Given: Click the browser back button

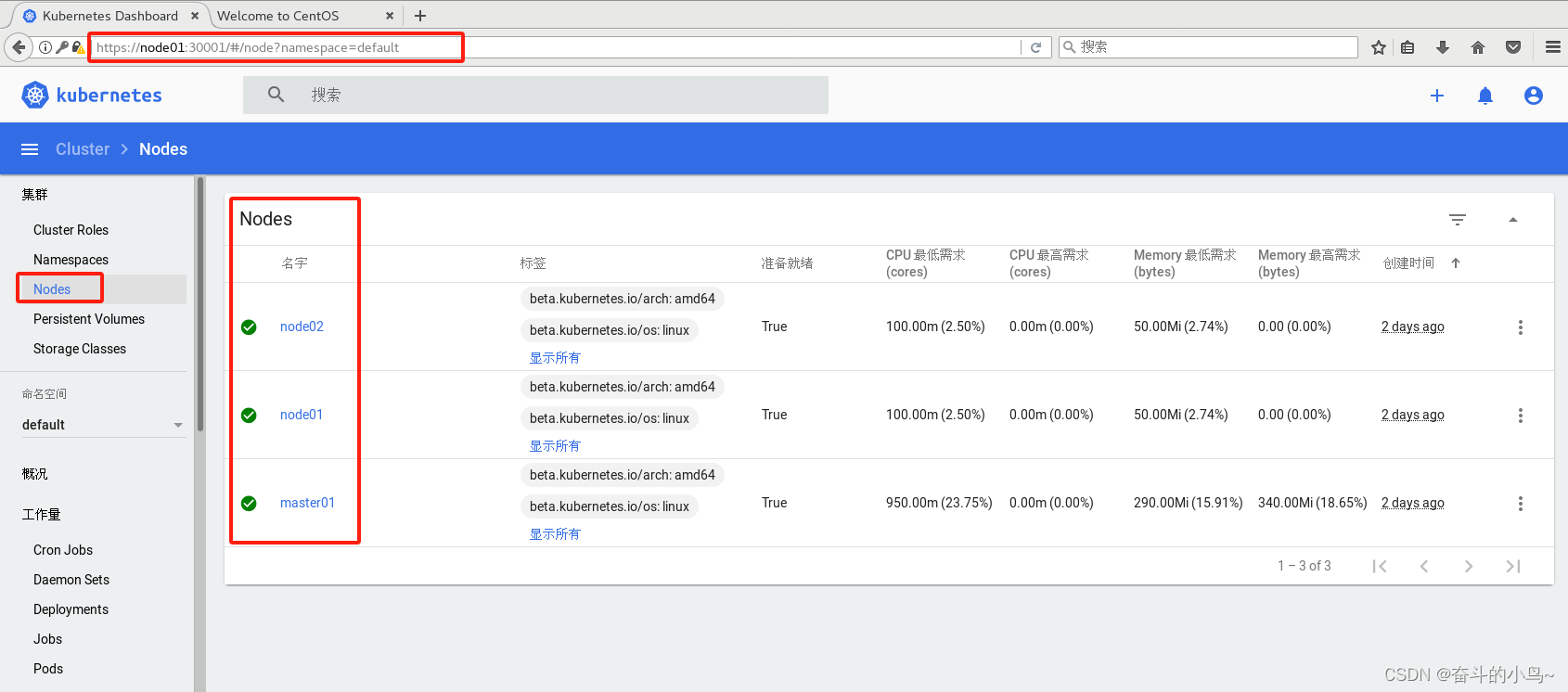Looking at the screenshot, I should coord(19,47).
